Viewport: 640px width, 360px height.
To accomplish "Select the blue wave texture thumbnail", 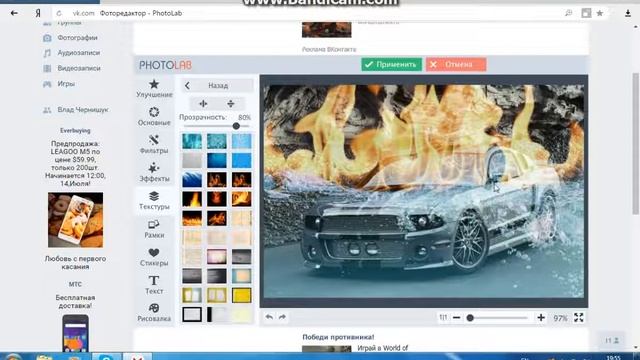I will click(192, 180).
